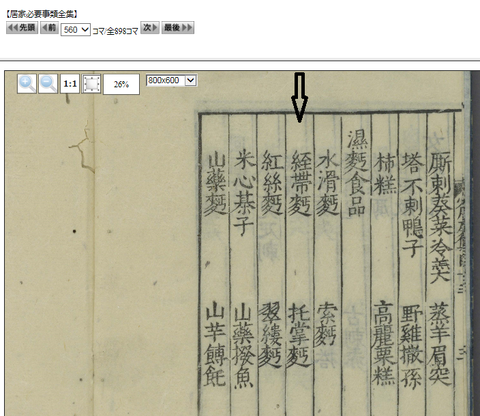480x416 pixels.
Task: Click the 高麗栗糕 text on the page image
Action: coord(384,343)
